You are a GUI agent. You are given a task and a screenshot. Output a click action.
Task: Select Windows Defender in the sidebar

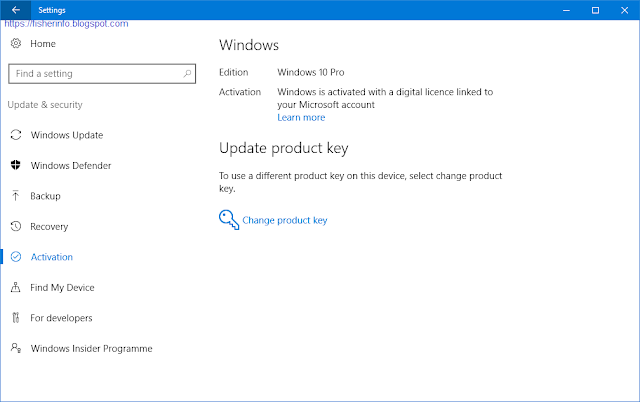point(71,165)
